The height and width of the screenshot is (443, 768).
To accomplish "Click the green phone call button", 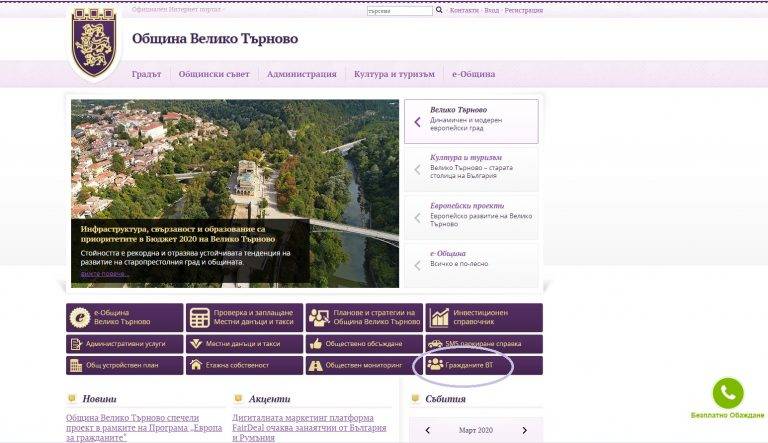I will 727,393.
